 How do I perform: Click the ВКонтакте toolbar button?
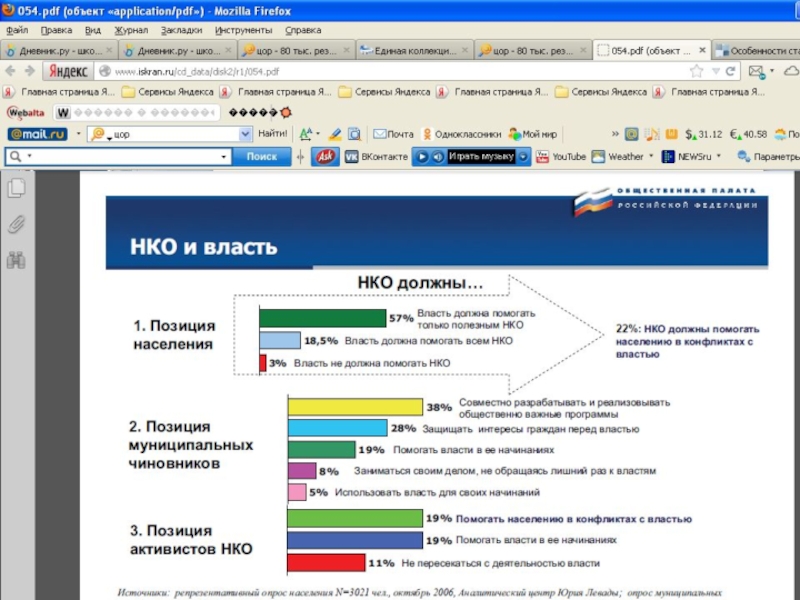(x=377, y=157)
